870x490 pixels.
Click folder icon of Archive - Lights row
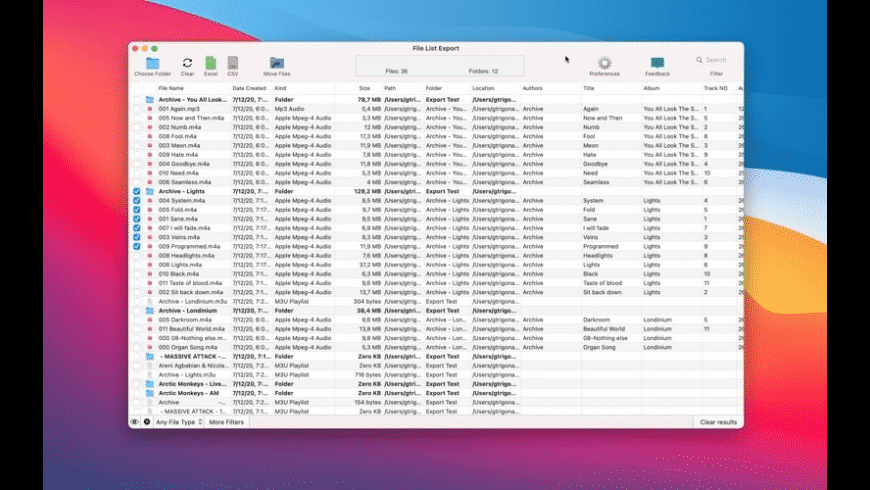pos(149,191)
